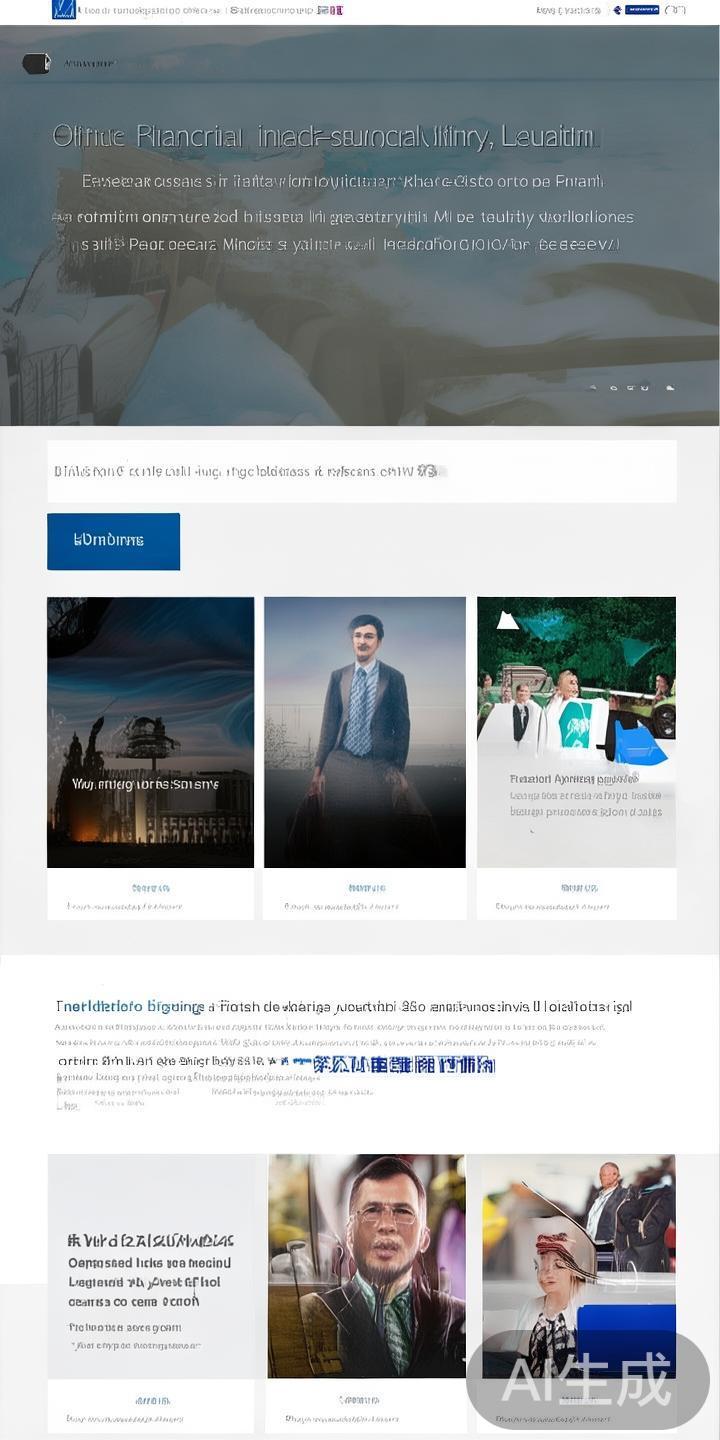
Task: Select the last hero carousel indicator dot
Action: coord(670,387)
